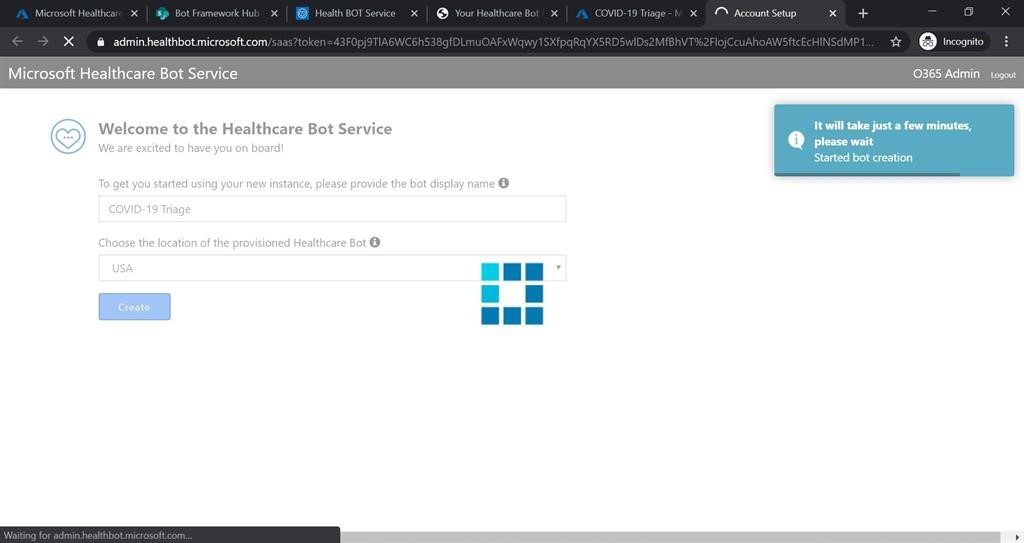Switch to the Health BOT Service tab
Screen dimensions: 1024x543
pos(355,13)
